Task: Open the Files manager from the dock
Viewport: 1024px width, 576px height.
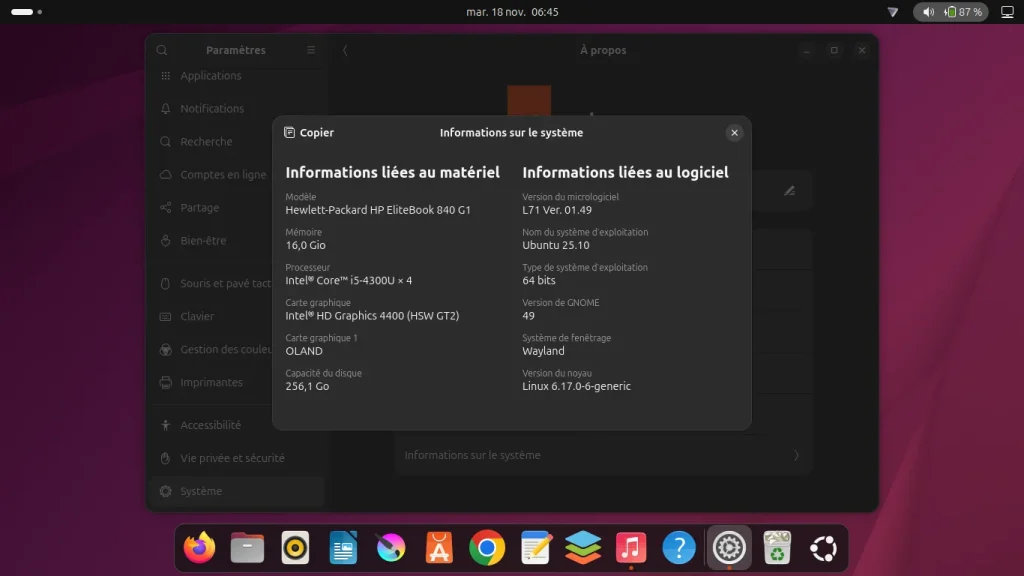Action: click(x=248, y=547)
